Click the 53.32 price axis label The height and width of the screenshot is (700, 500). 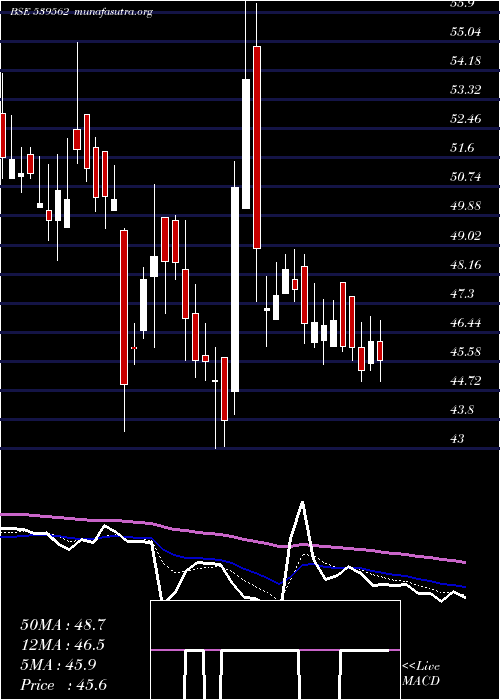[466, 90]
